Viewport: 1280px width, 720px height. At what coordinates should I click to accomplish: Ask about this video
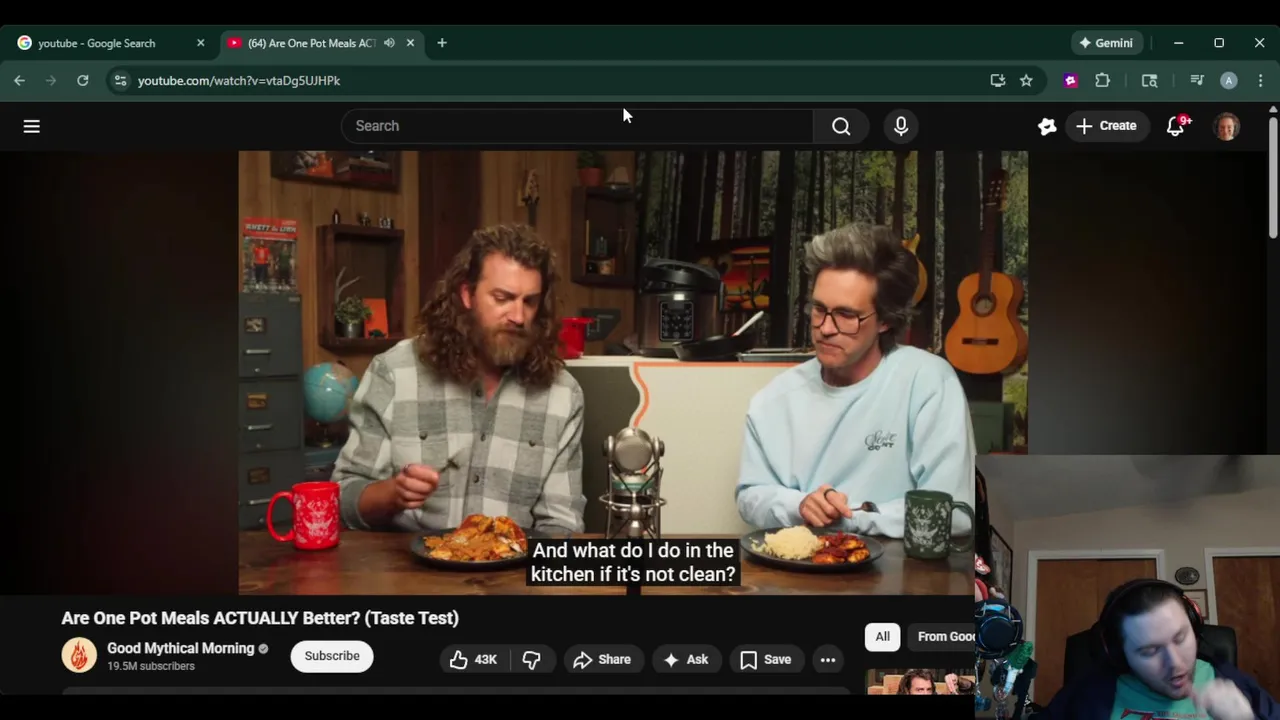click(686, 660)
